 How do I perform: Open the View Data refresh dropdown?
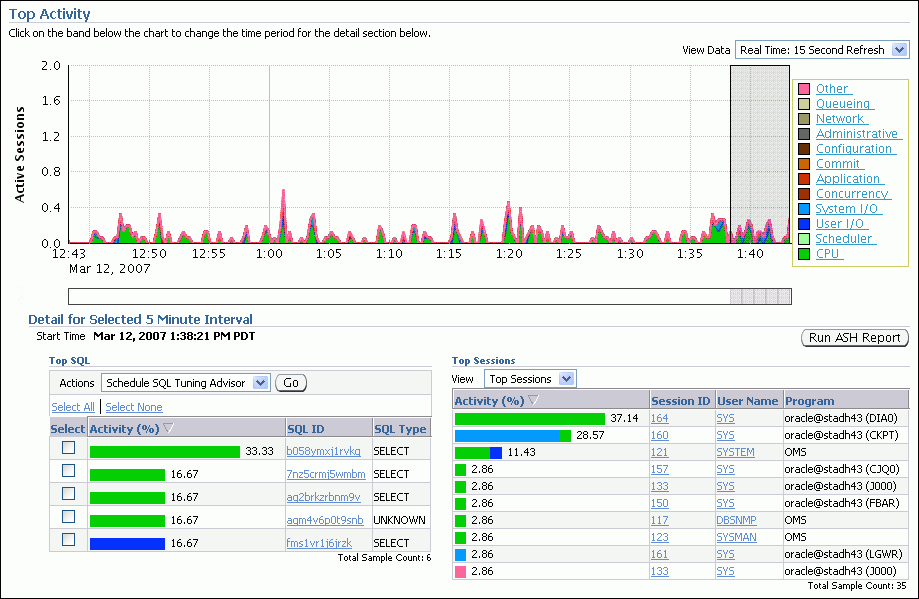pos(899,49)
